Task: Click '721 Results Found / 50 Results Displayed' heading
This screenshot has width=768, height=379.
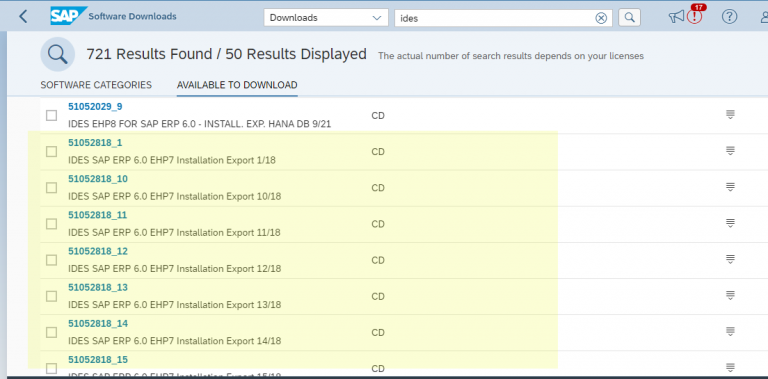Action: point(226,54)
